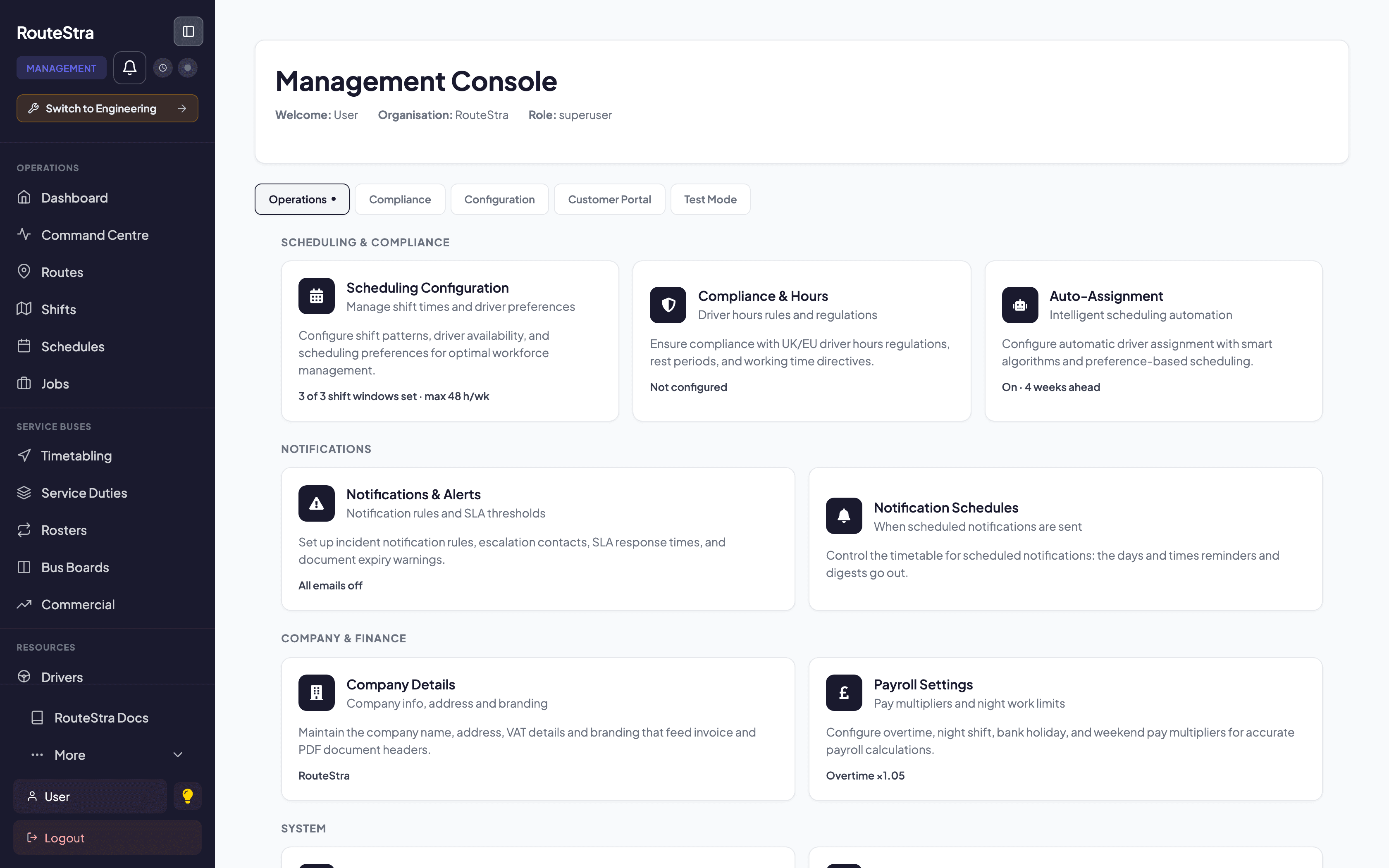Open Service Duties in sidebar

107,493
